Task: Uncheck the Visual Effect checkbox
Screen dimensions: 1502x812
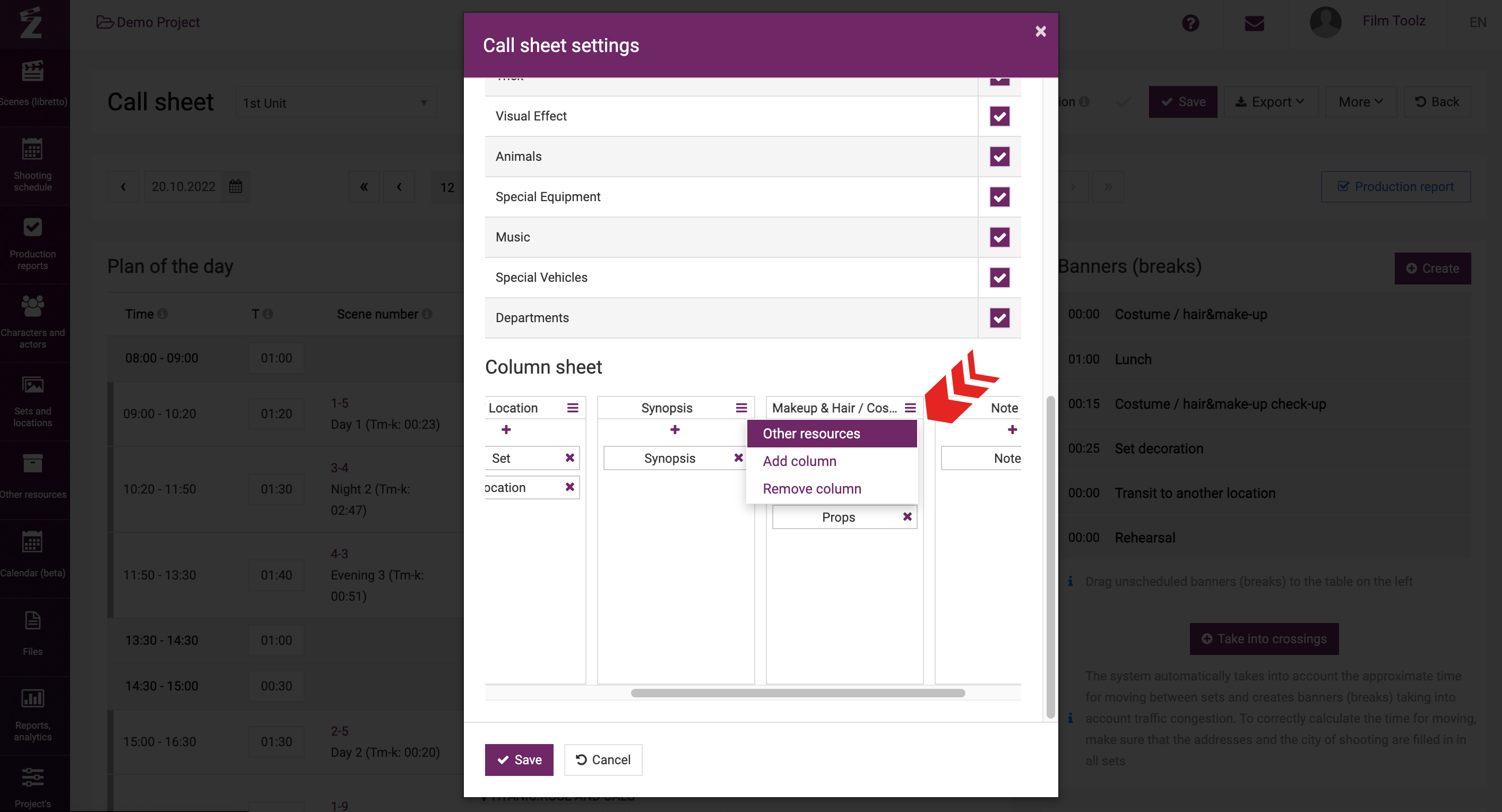Action: coord(999,116)
